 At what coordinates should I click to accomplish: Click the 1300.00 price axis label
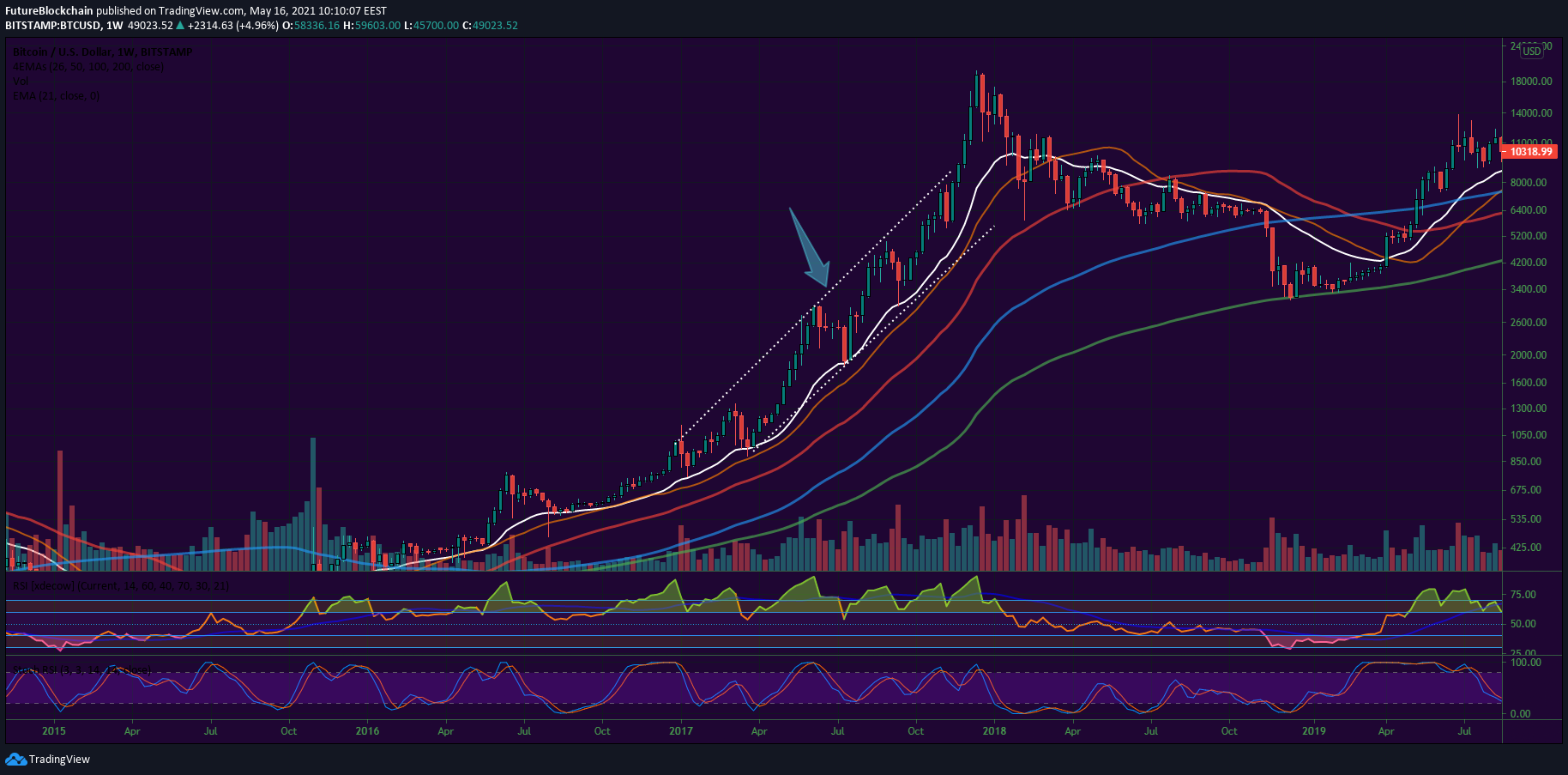coord(1529,409)
